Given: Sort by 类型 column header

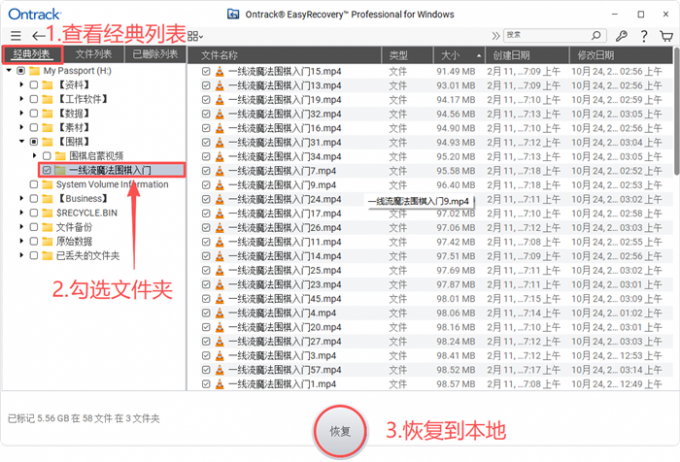Looking at the screenshot, I should 407,55.
